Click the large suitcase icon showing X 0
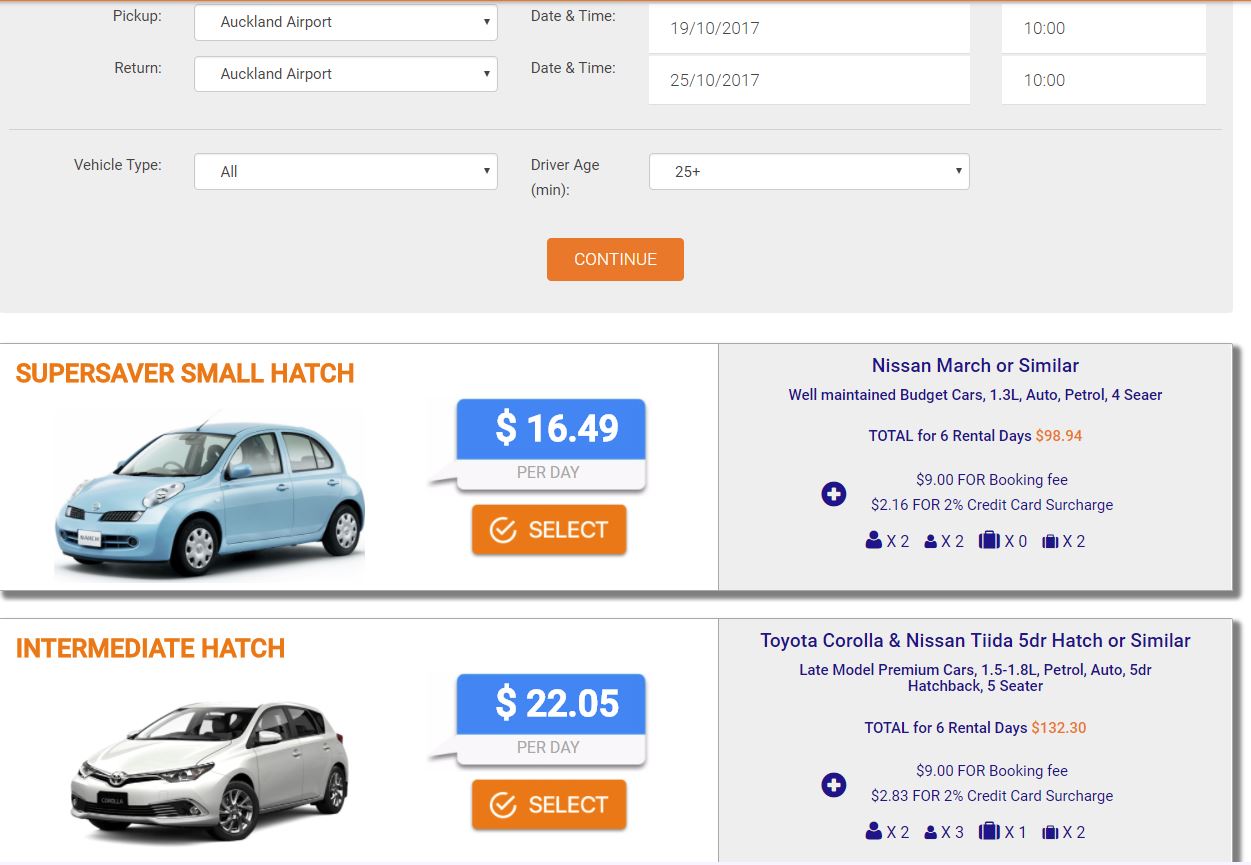The image size is (1251, 865). tap(990, 540)
